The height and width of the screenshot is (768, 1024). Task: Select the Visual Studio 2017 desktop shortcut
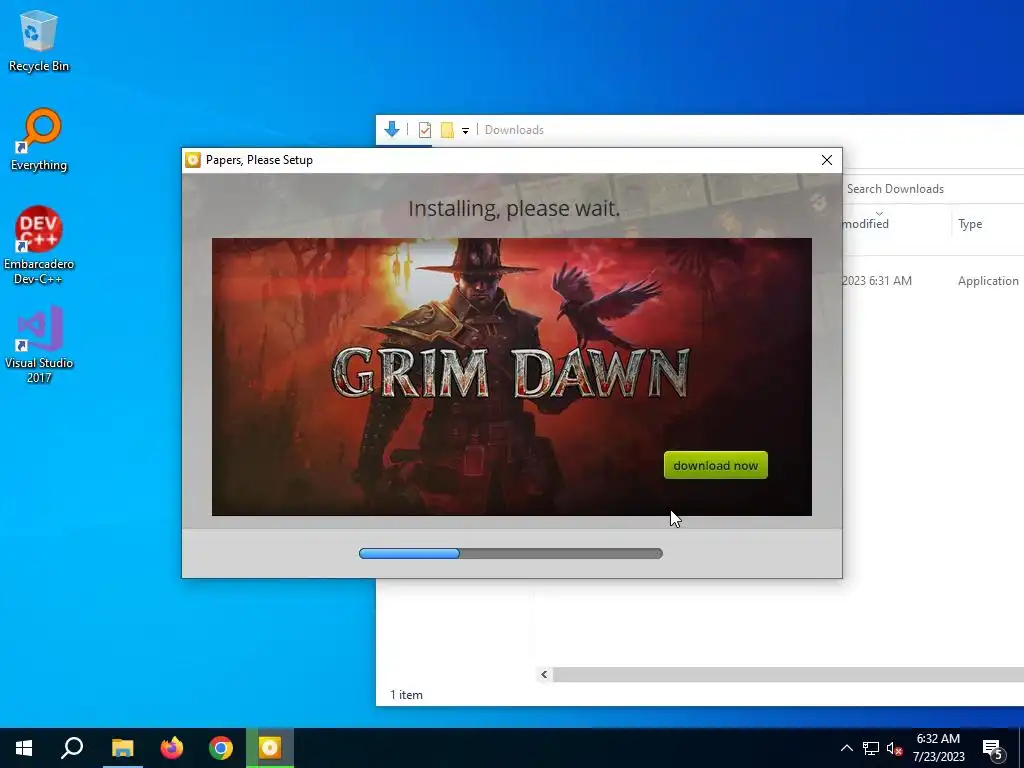point(39,345)
